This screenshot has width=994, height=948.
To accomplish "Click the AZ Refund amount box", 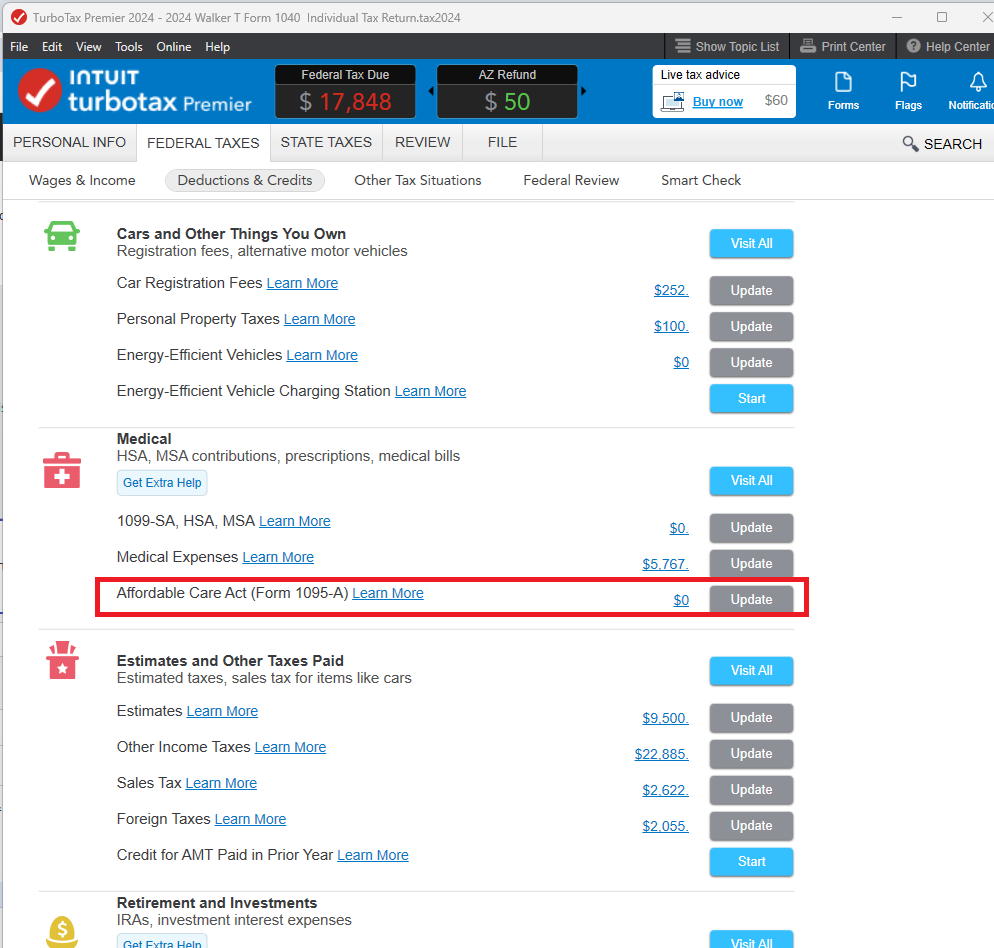I will click(507, 91).
